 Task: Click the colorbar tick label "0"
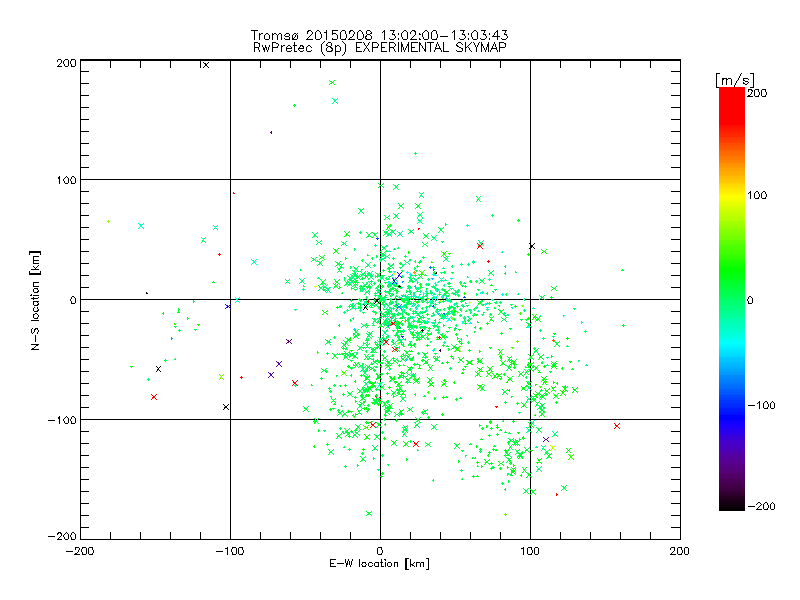point(750,301)
